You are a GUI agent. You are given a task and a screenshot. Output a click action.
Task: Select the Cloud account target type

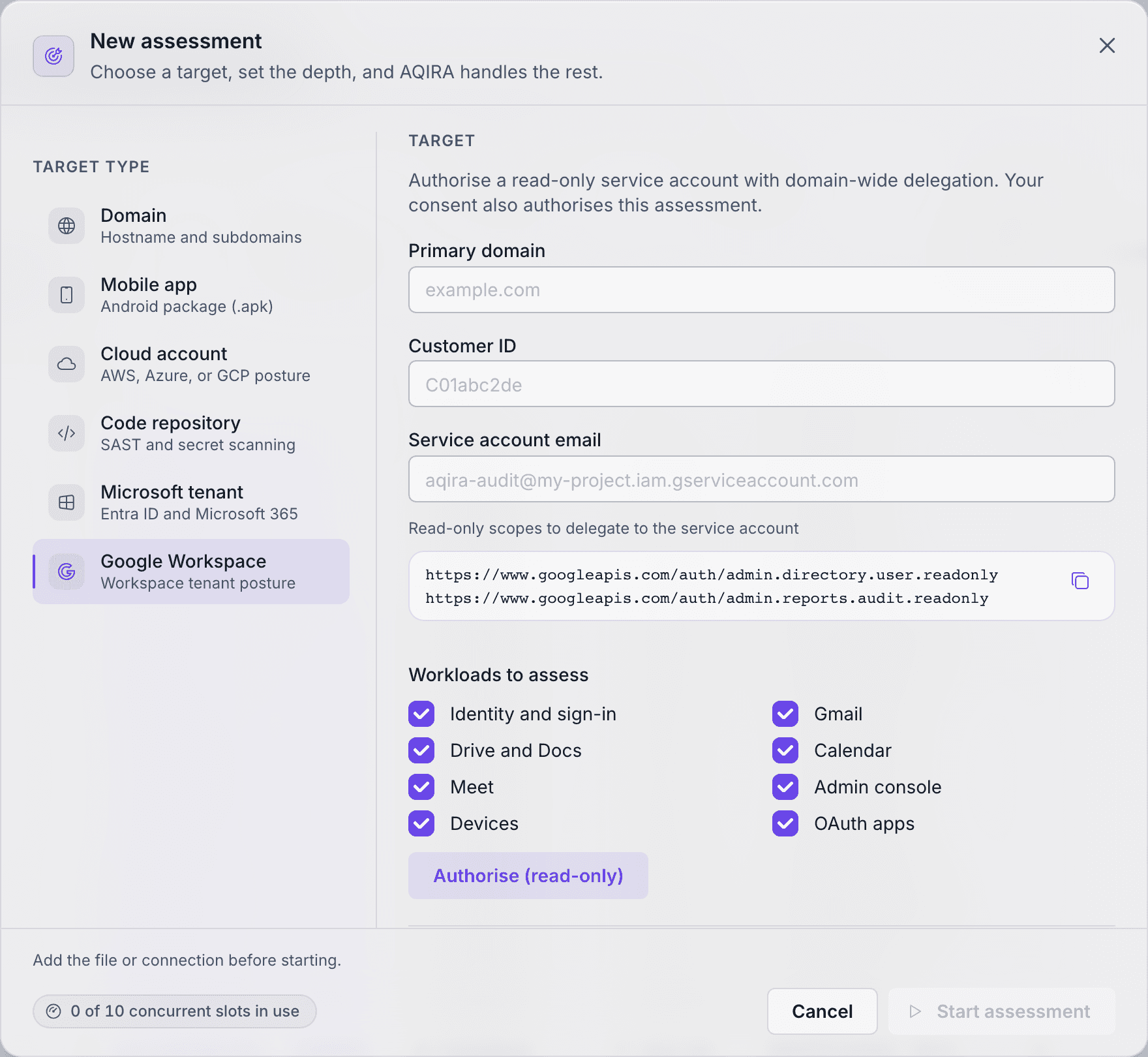(191, 364)
